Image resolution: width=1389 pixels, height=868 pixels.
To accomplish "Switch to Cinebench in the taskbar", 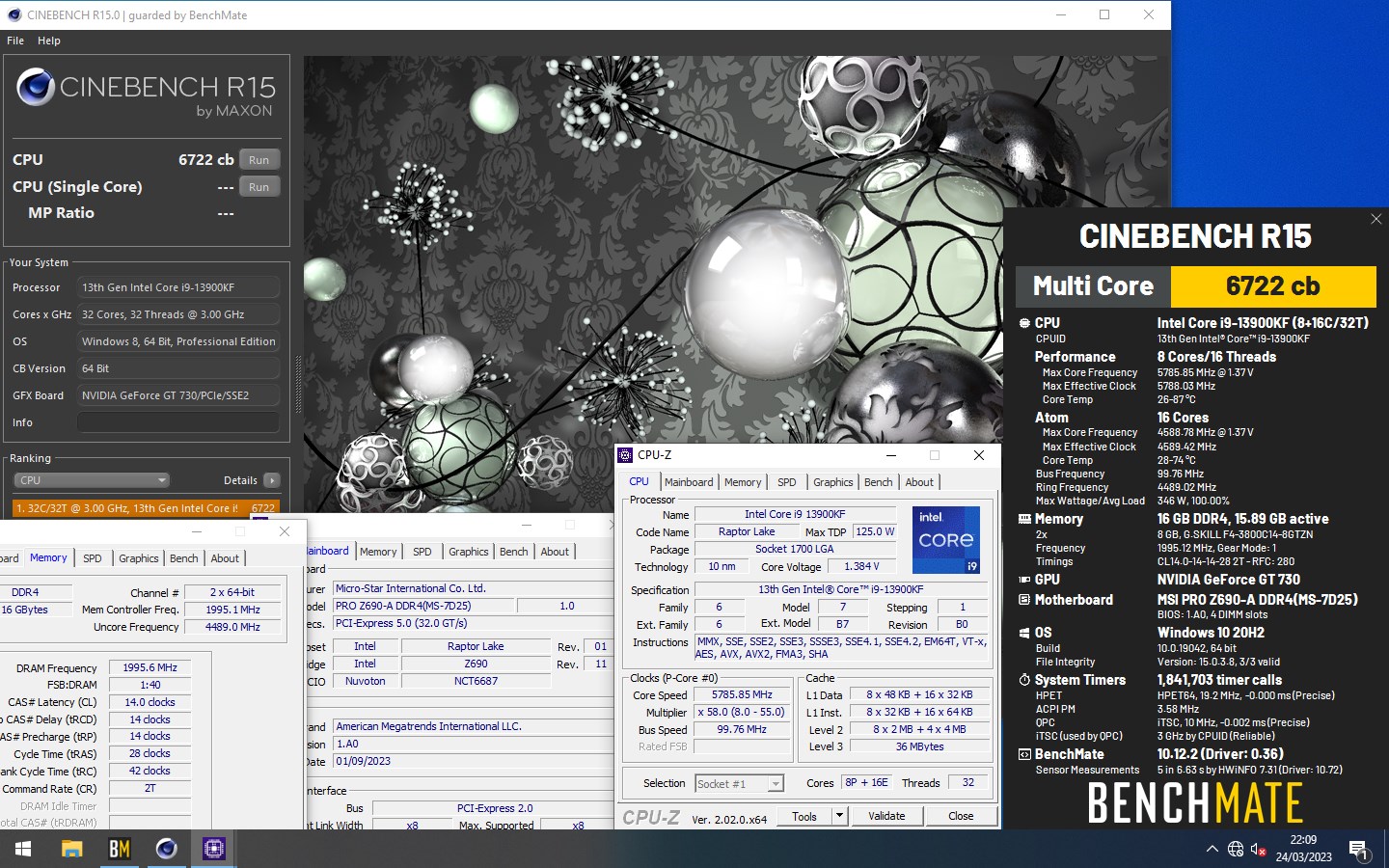I will pyautogui.click(x=167, y=849).
